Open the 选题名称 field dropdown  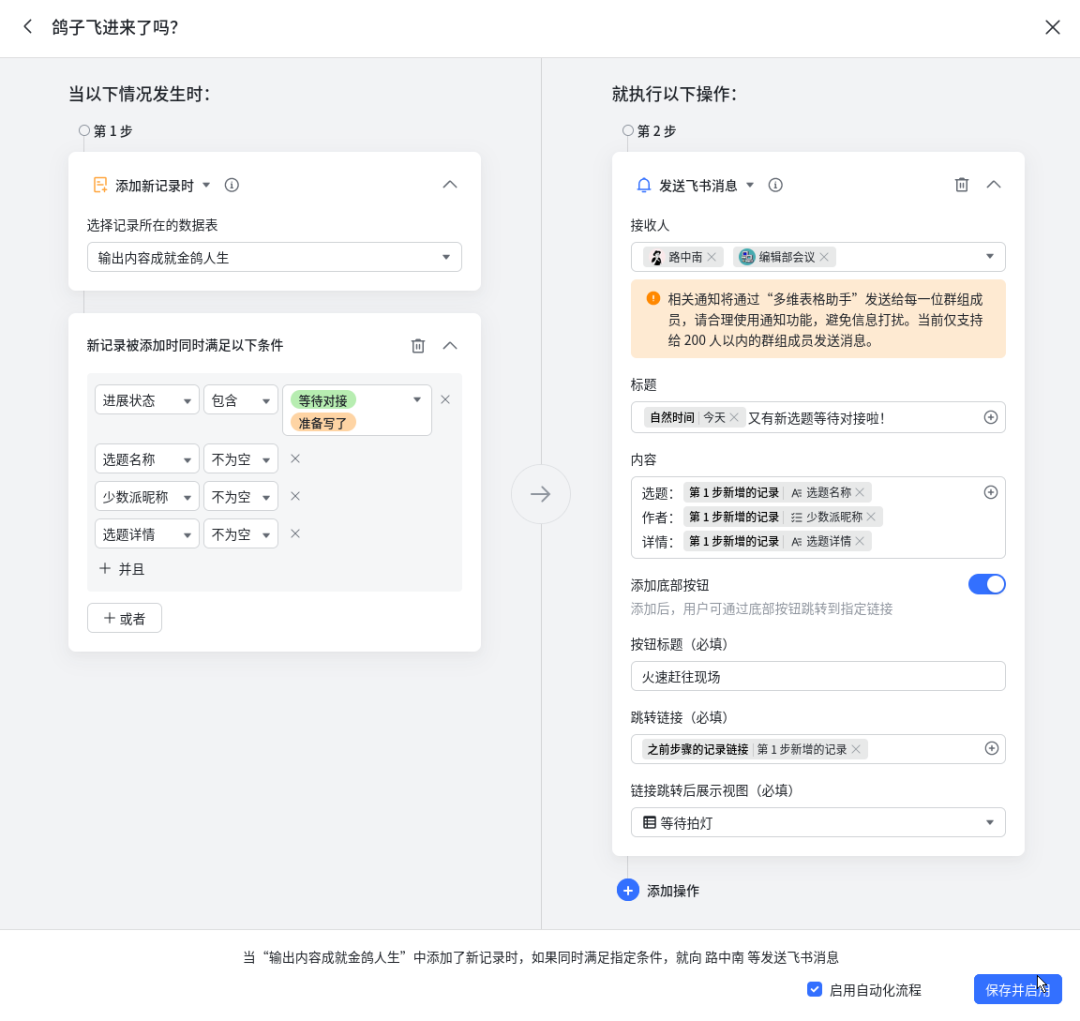pos(147,459)
